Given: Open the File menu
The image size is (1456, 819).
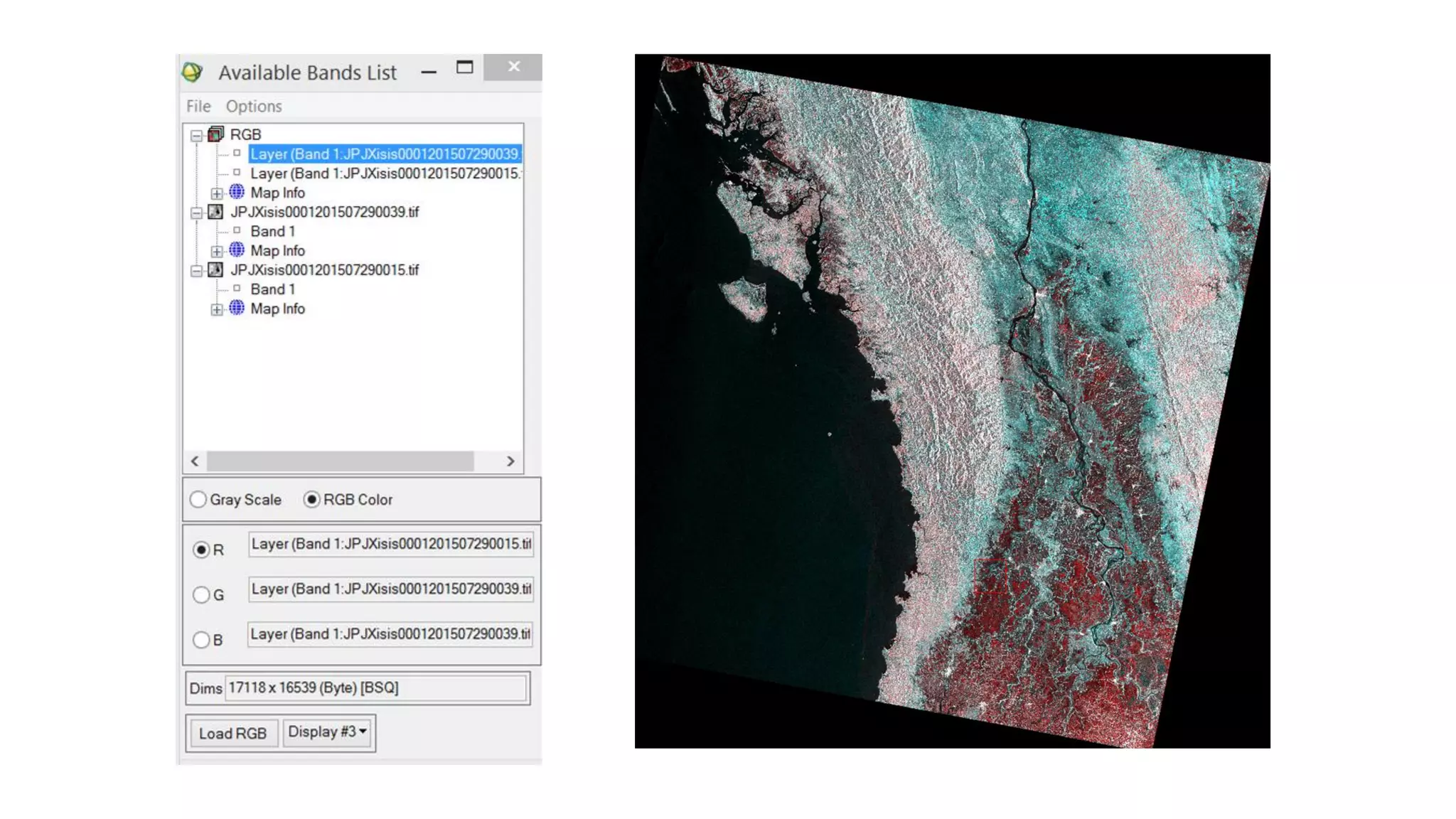Looking at the screenshot, I should (x=198, y=106).
